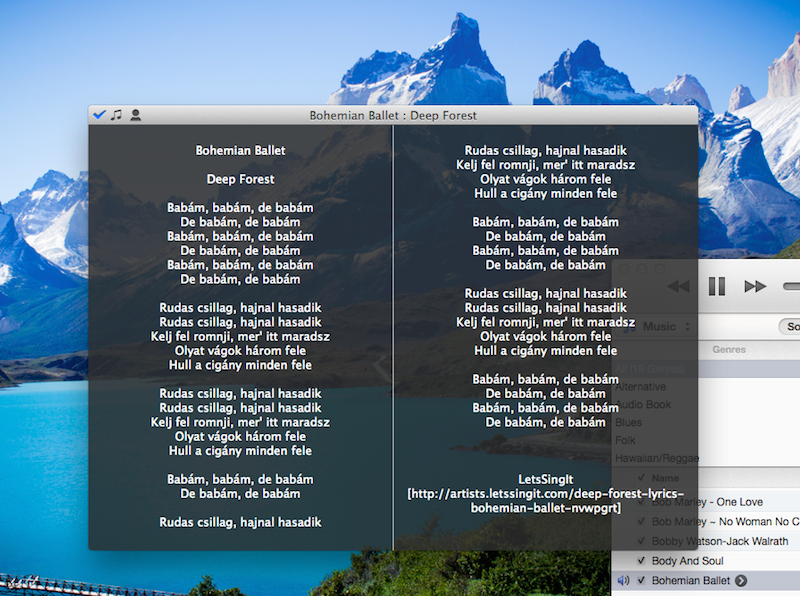Click the artist silhouette icon in lyrics titlebar
The image size is (800, 596).
135,115
